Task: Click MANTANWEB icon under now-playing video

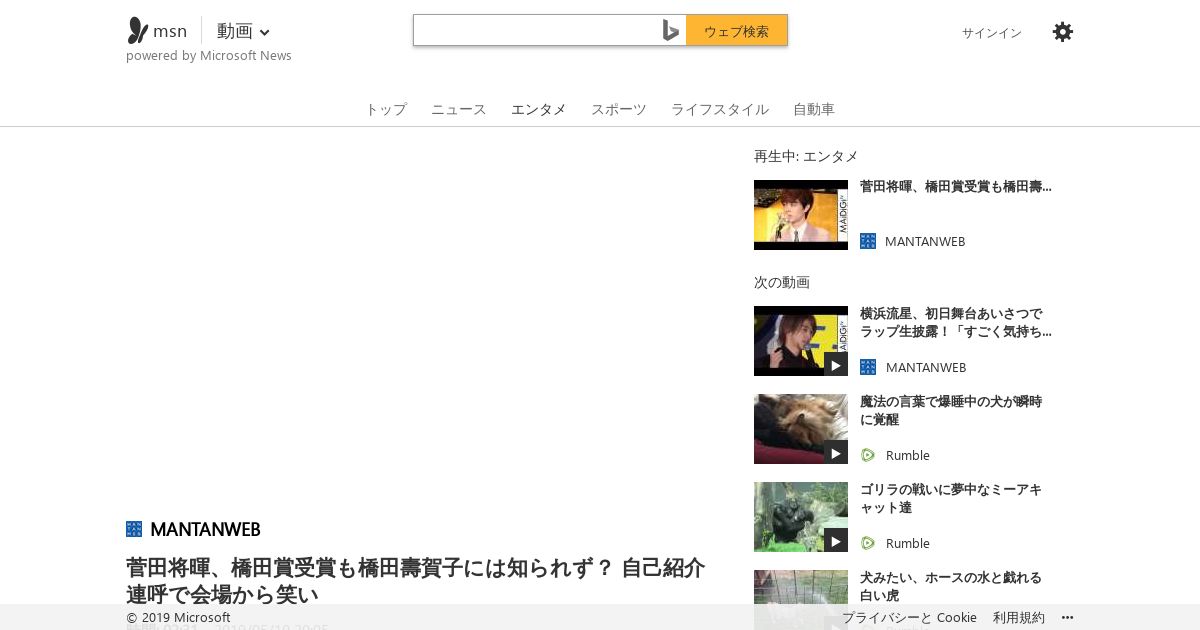Action: click(868, 241)
